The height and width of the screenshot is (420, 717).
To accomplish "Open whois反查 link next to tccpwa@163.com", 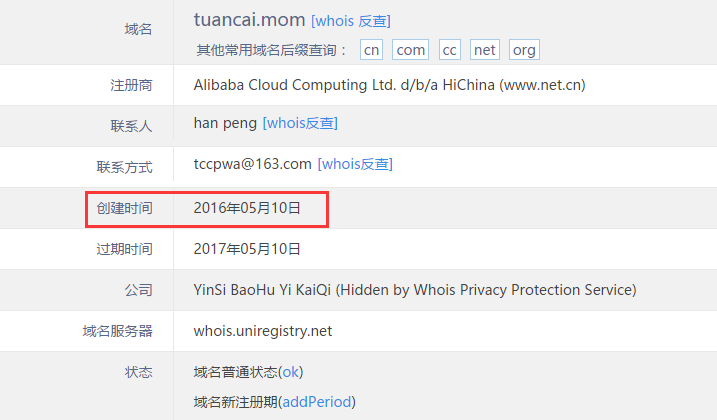I will click(355, 164).
